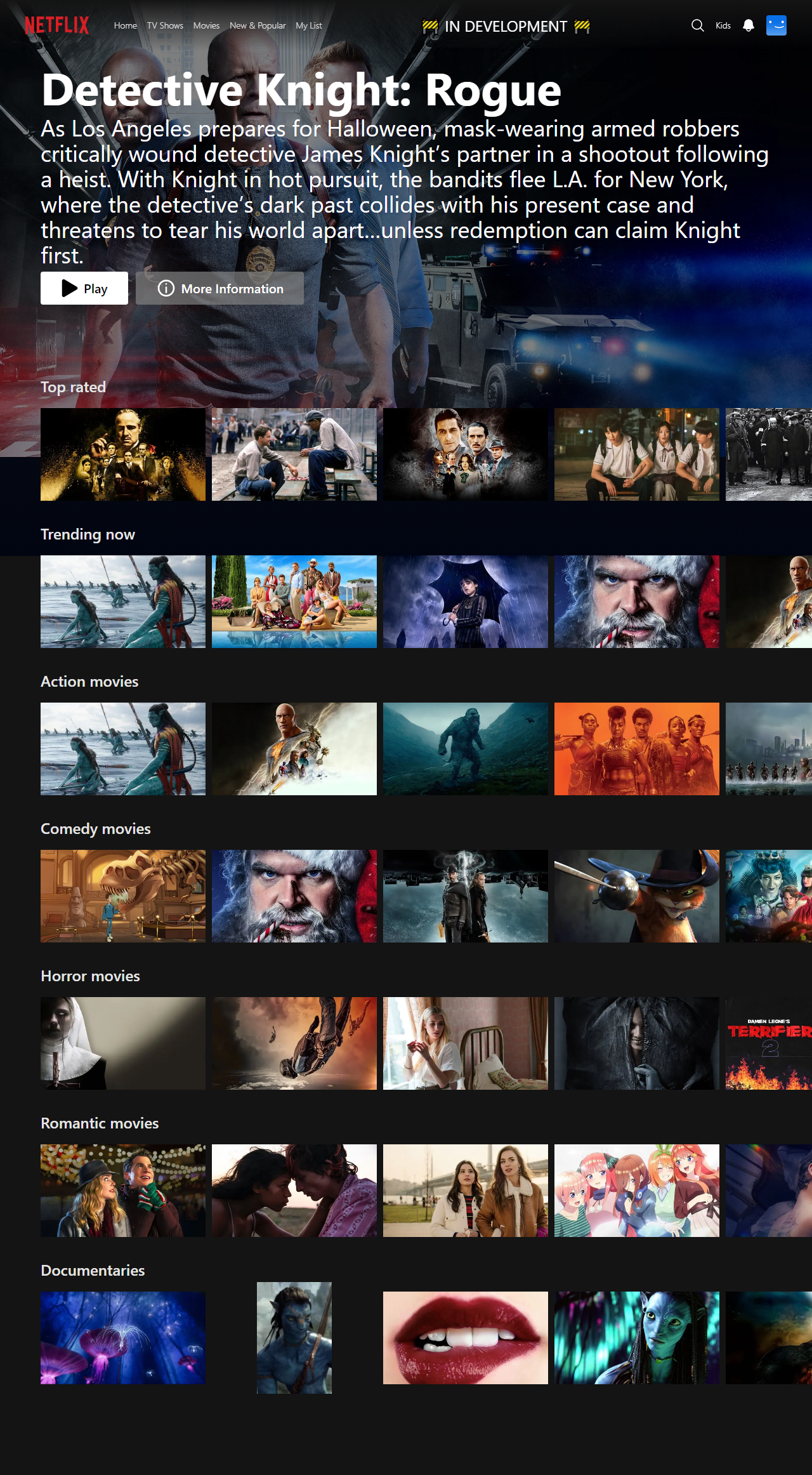Select the schoolkids bench thumbnail in Top rated
The width and height of the screenshot is (812, 1475).
click(637, 454)
